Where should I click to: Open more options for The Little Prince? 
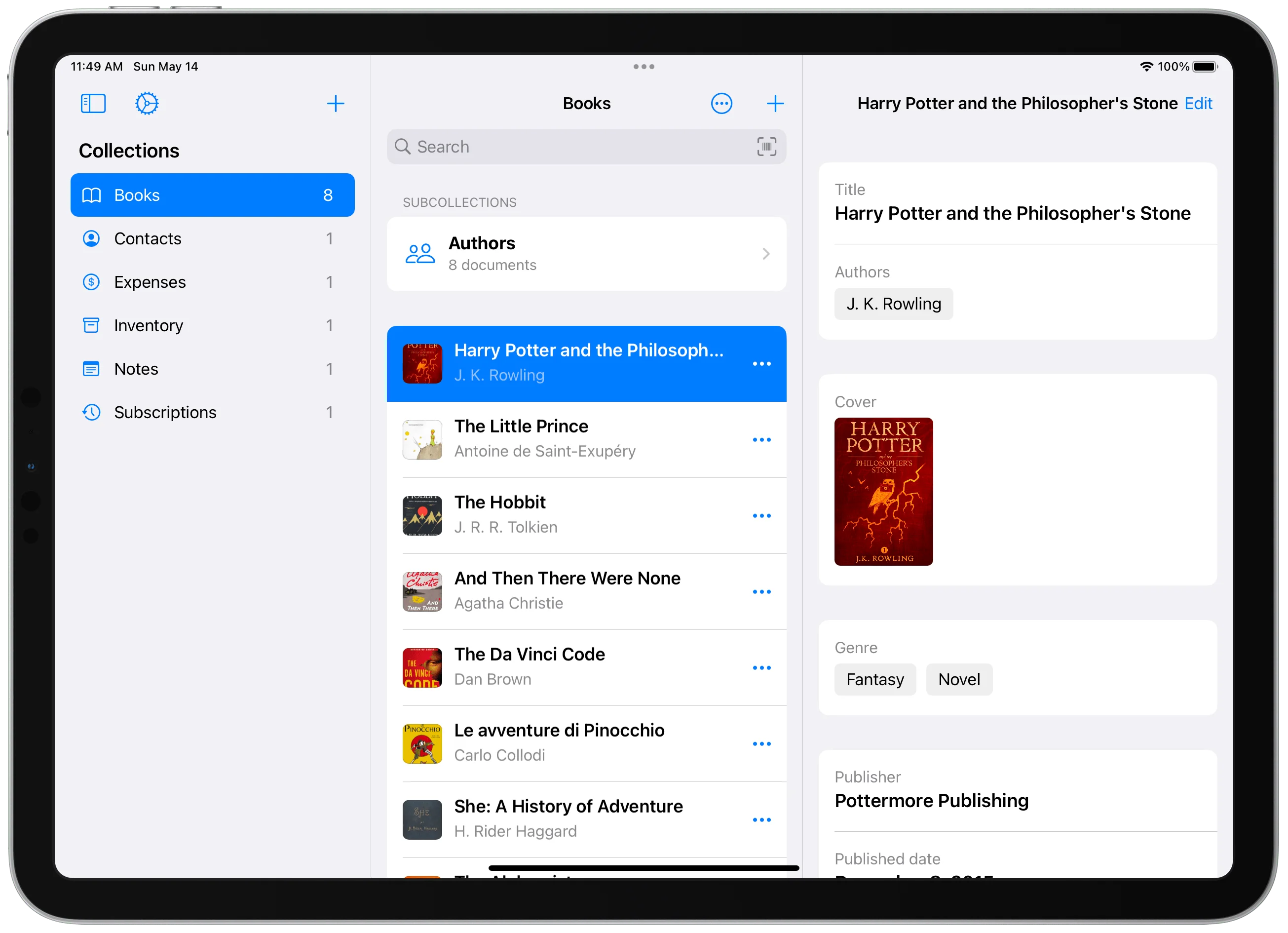(x=761, y=440)
